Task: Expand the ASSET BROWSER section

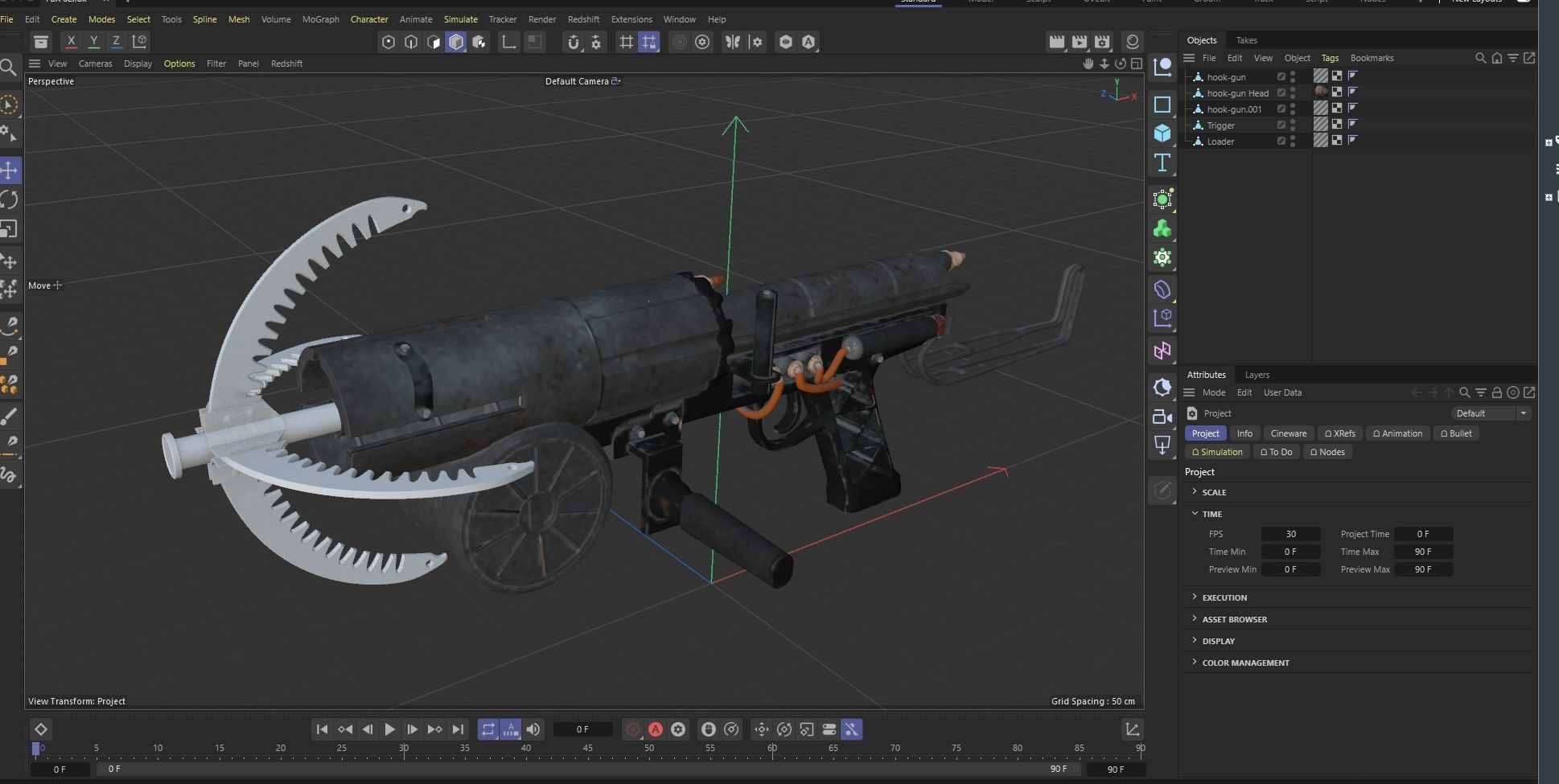Action: (1195, 618)
